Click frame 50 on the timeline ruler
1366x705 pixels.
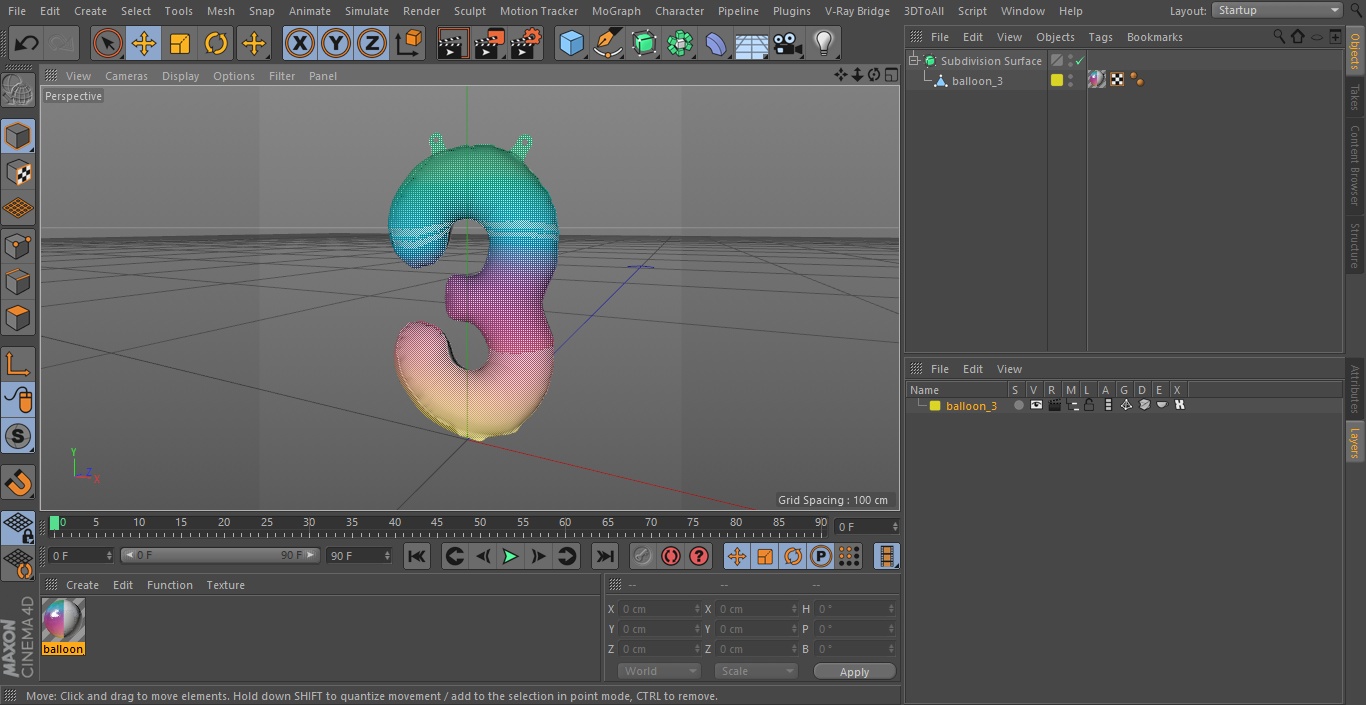click(x=480, y=522)
